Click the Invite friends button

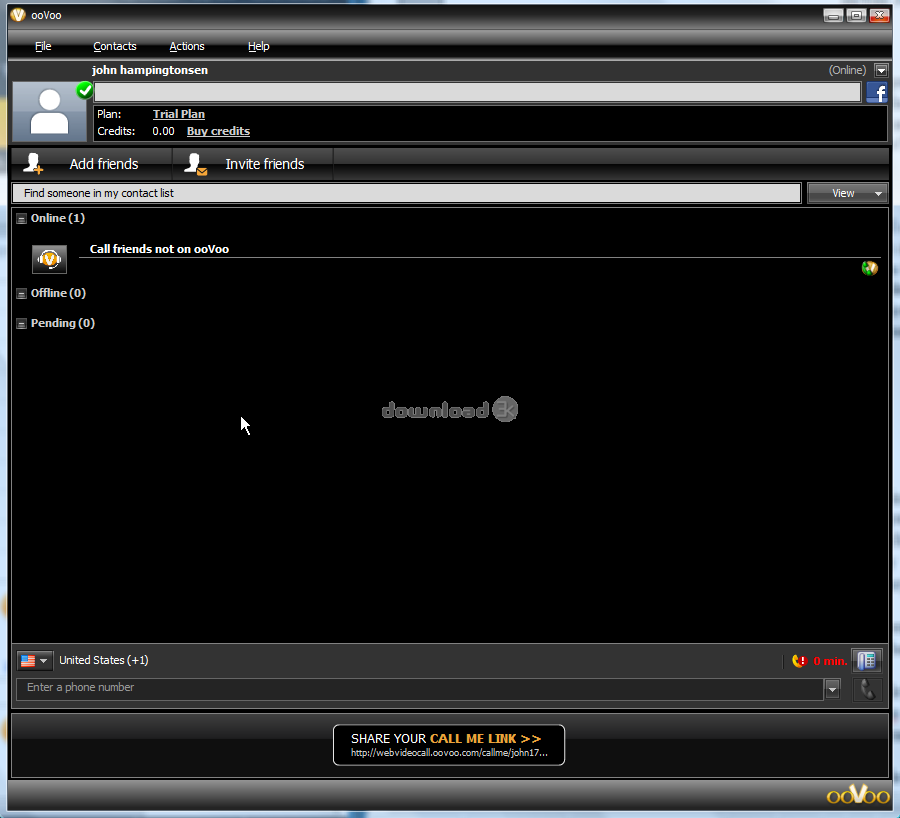pyautogui.click(x=253, y=164)
